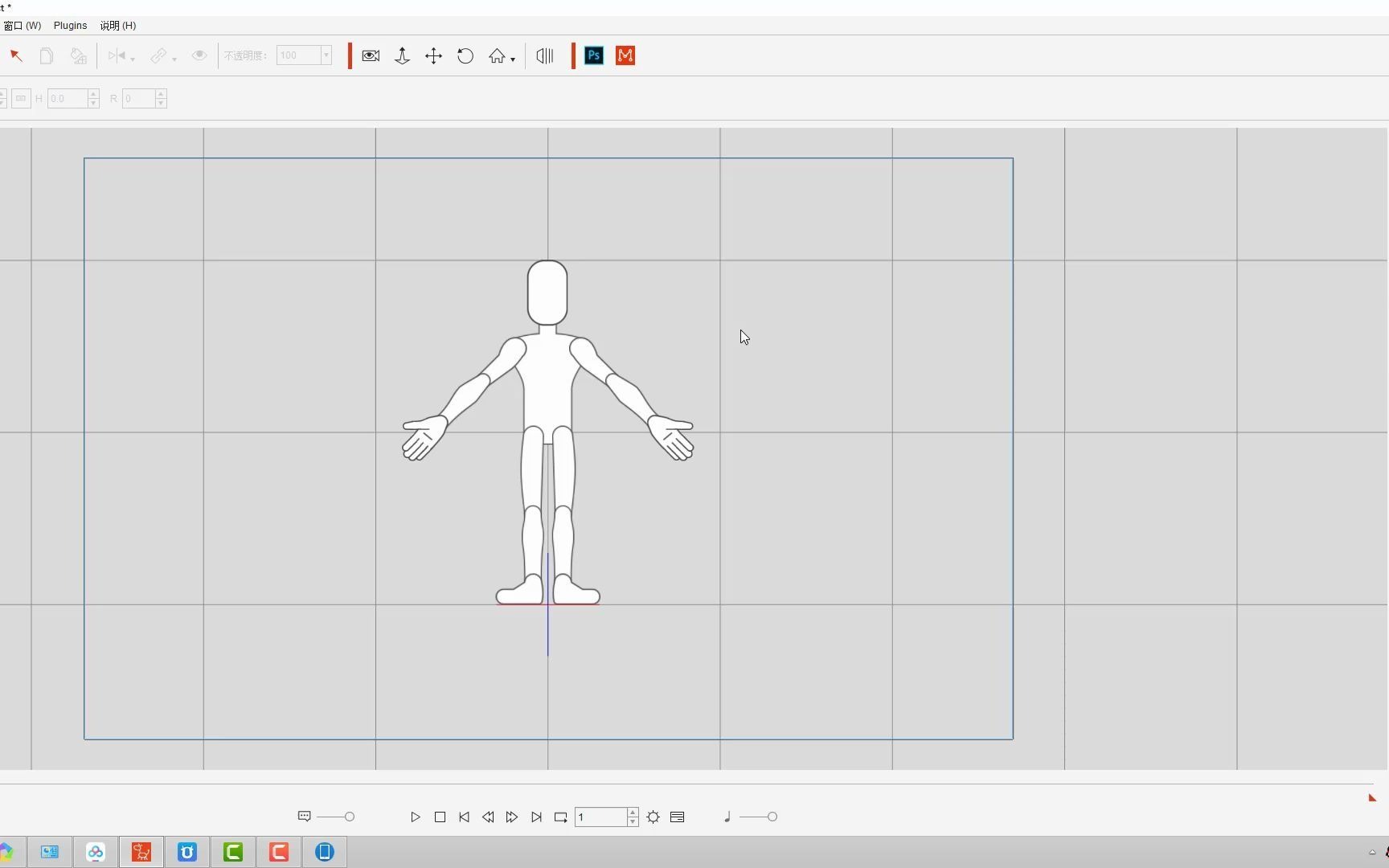1389x868 pixels.
Task: Jump to the last frame
Action: point(536,817)
